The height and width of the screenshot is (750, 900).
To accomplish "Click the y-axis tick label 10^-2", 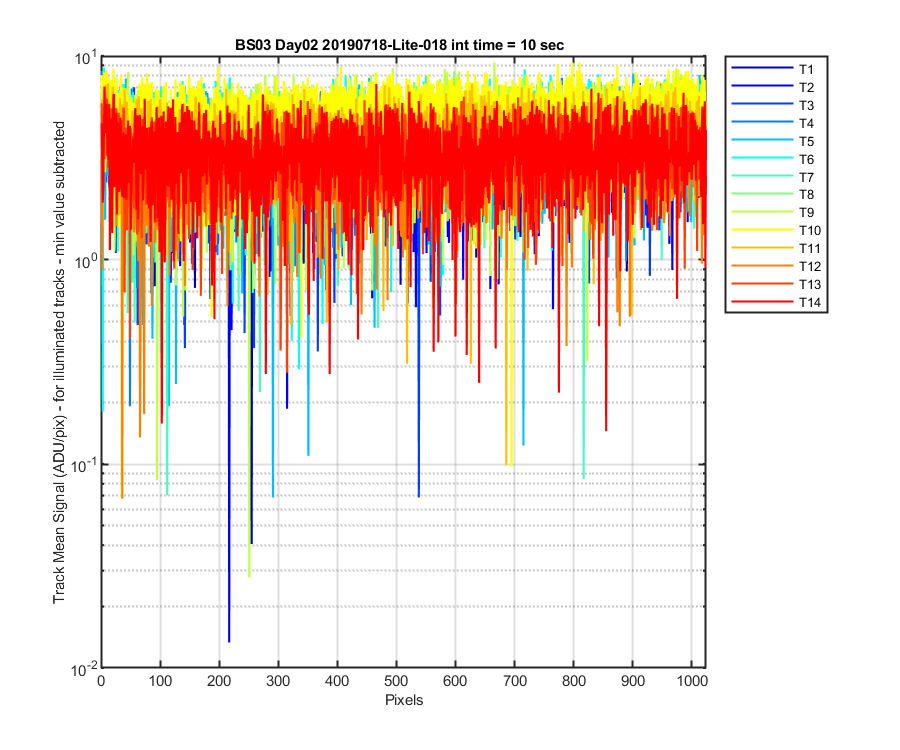I will coord(84,669).
